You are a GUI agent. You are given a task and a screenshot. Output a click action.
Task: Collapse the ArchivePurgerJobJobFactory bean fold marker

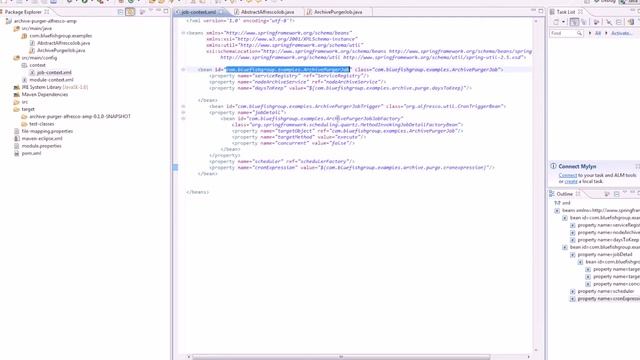point(183,119)
